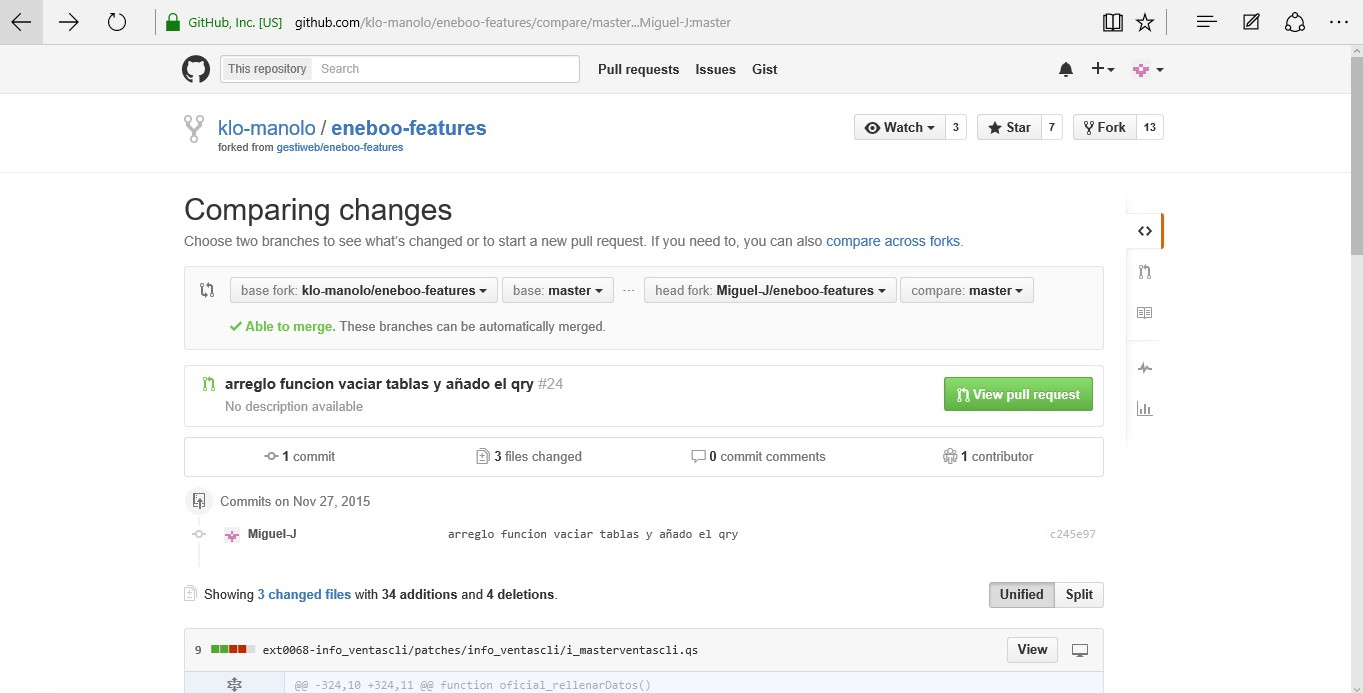Click the 1 commit tab
This screenshot has width=1363, height=693.
[x=300, y=456]
